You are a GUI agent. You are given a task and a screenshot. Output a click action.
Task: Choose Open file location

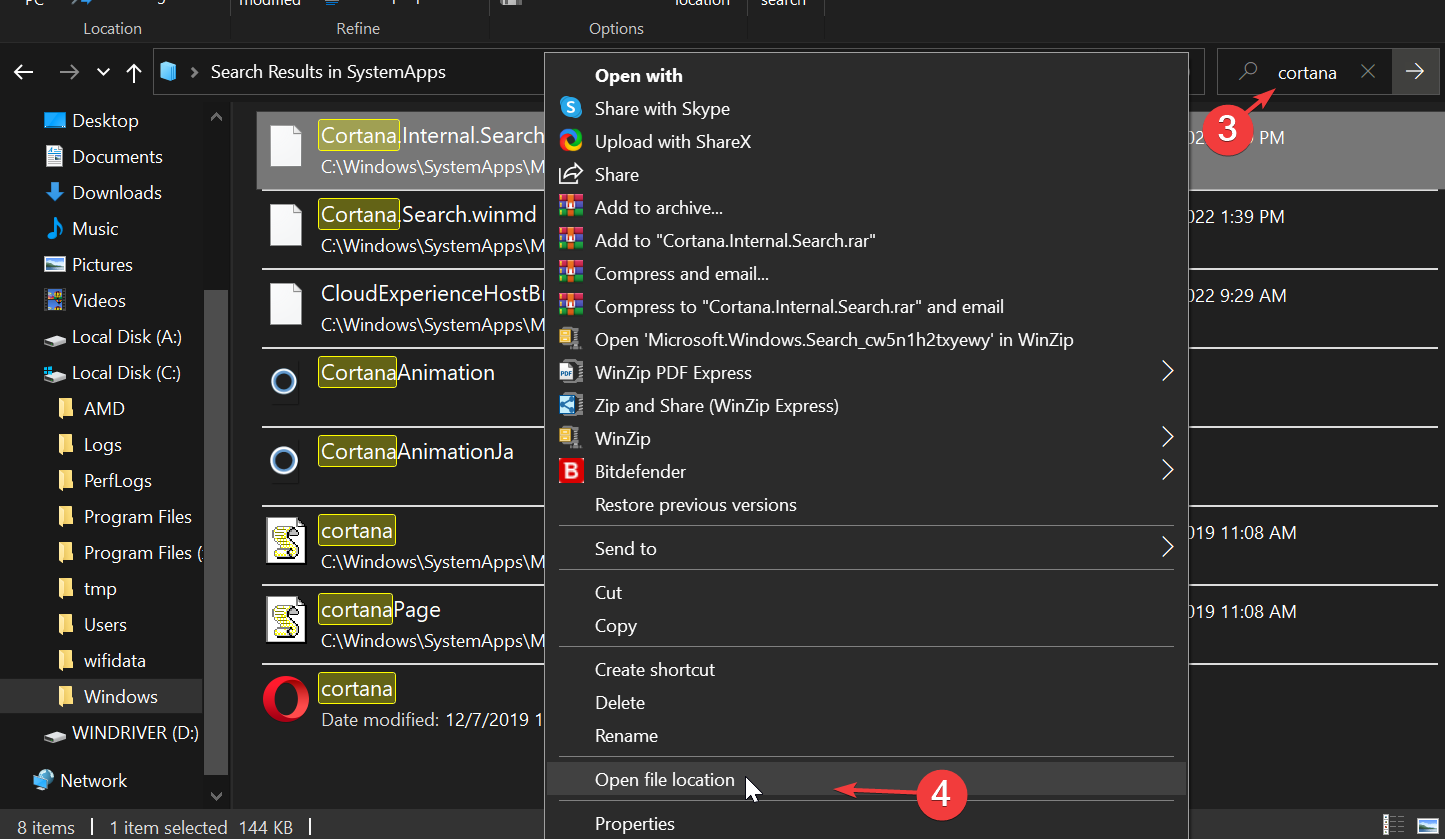pyautogui.click(x=664, y=779)
